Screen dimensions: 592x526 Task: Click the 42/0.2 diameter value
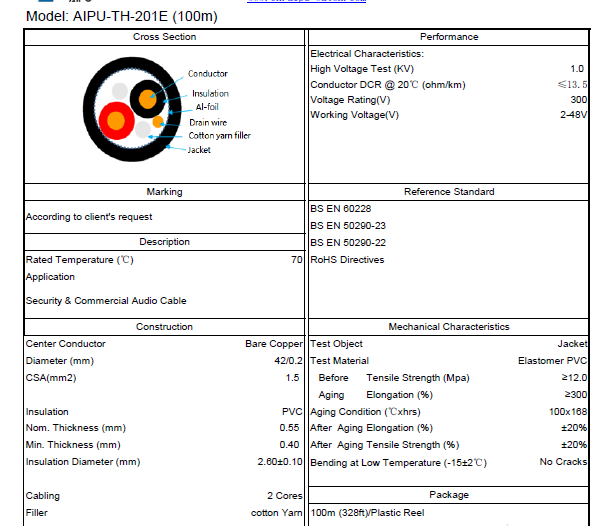tap(288, 361)
